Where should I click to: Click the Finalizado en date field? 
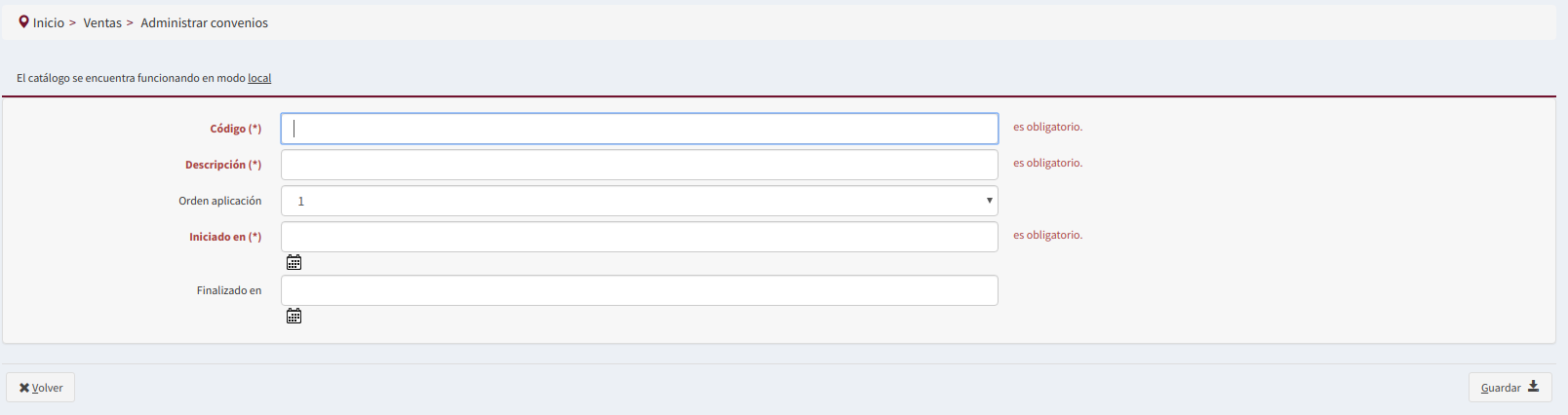point(640,290)
